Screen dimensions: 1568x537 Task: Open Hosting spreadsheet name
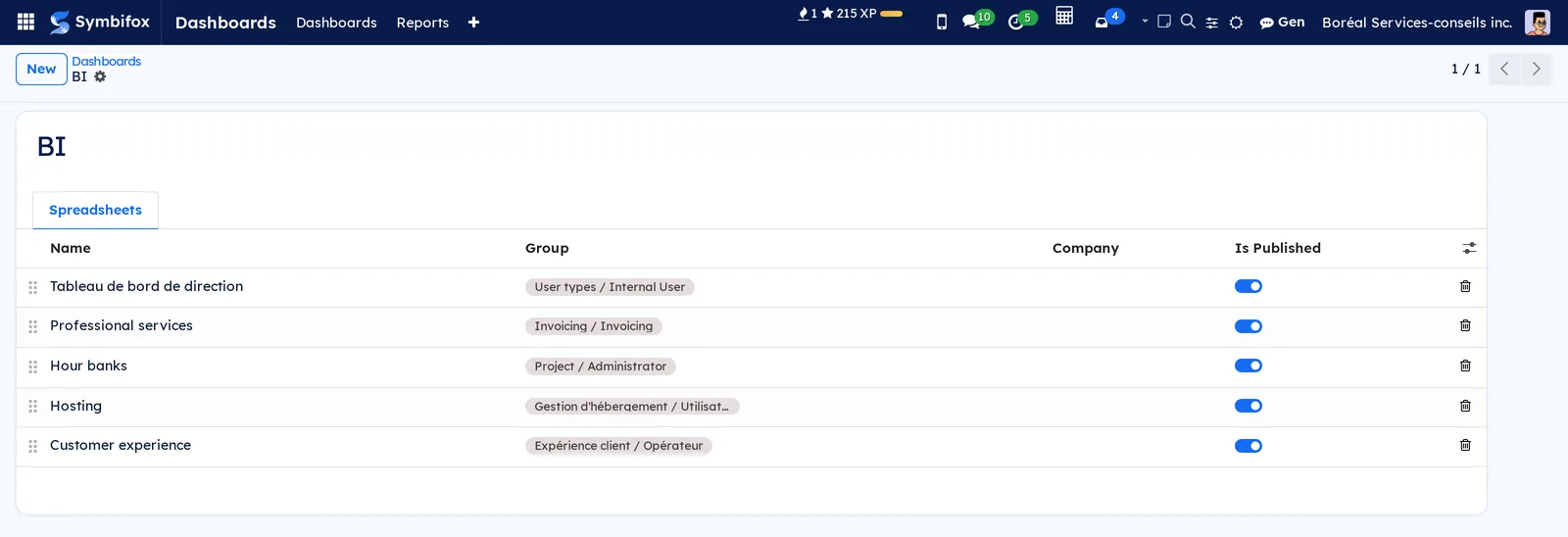pos(75,406)
